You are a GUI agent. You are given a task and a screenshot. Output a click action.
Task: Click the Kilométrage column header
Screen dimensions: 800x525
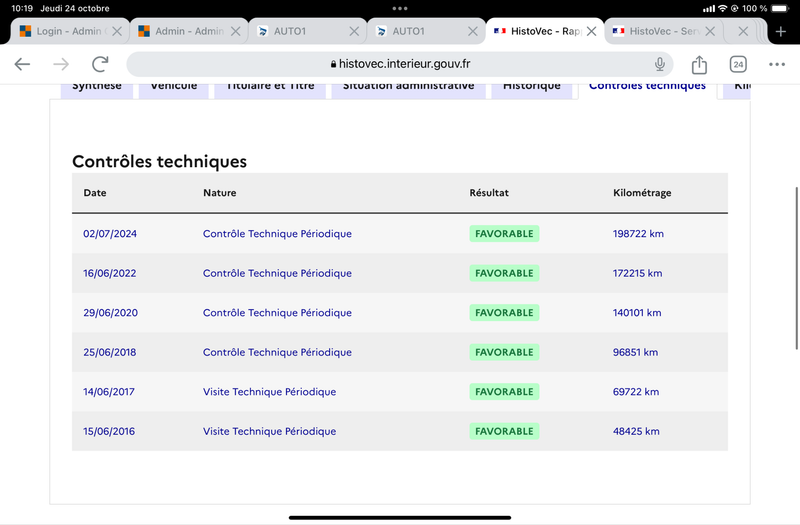pyautogui.click(x=642, y=193)
